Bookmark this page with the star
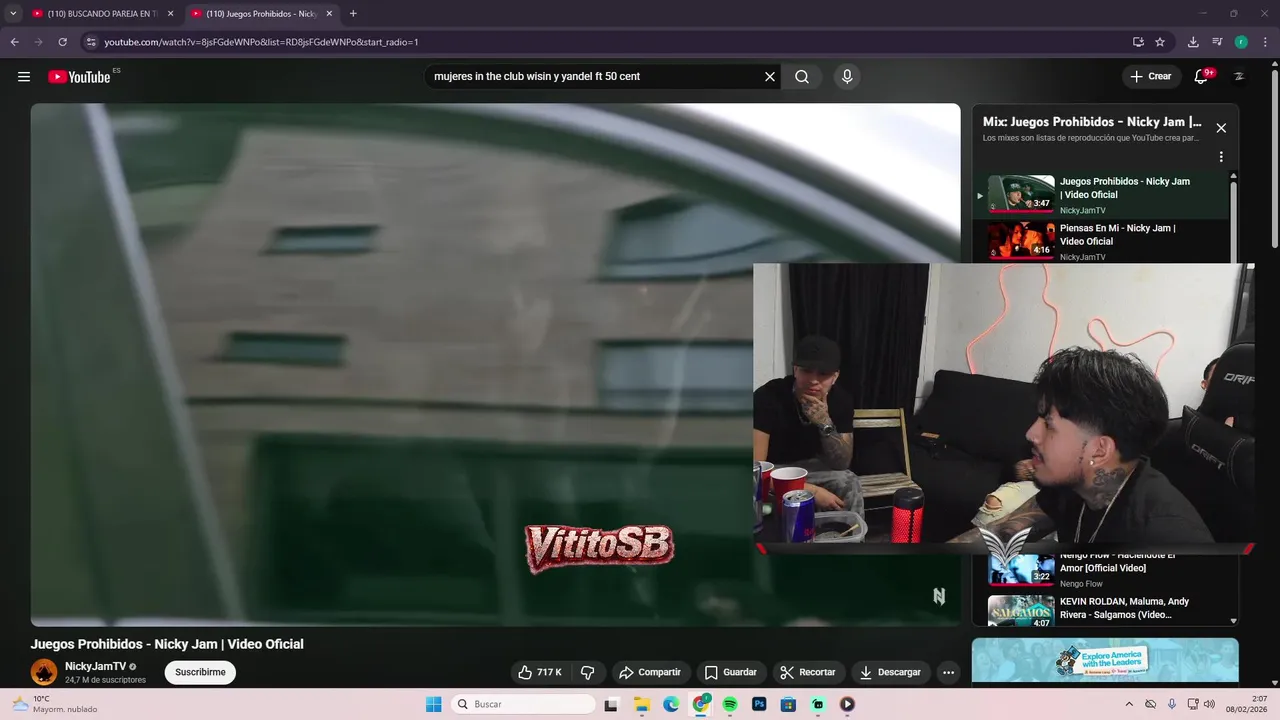The image size is (1280, 720). click(1160, 42)
